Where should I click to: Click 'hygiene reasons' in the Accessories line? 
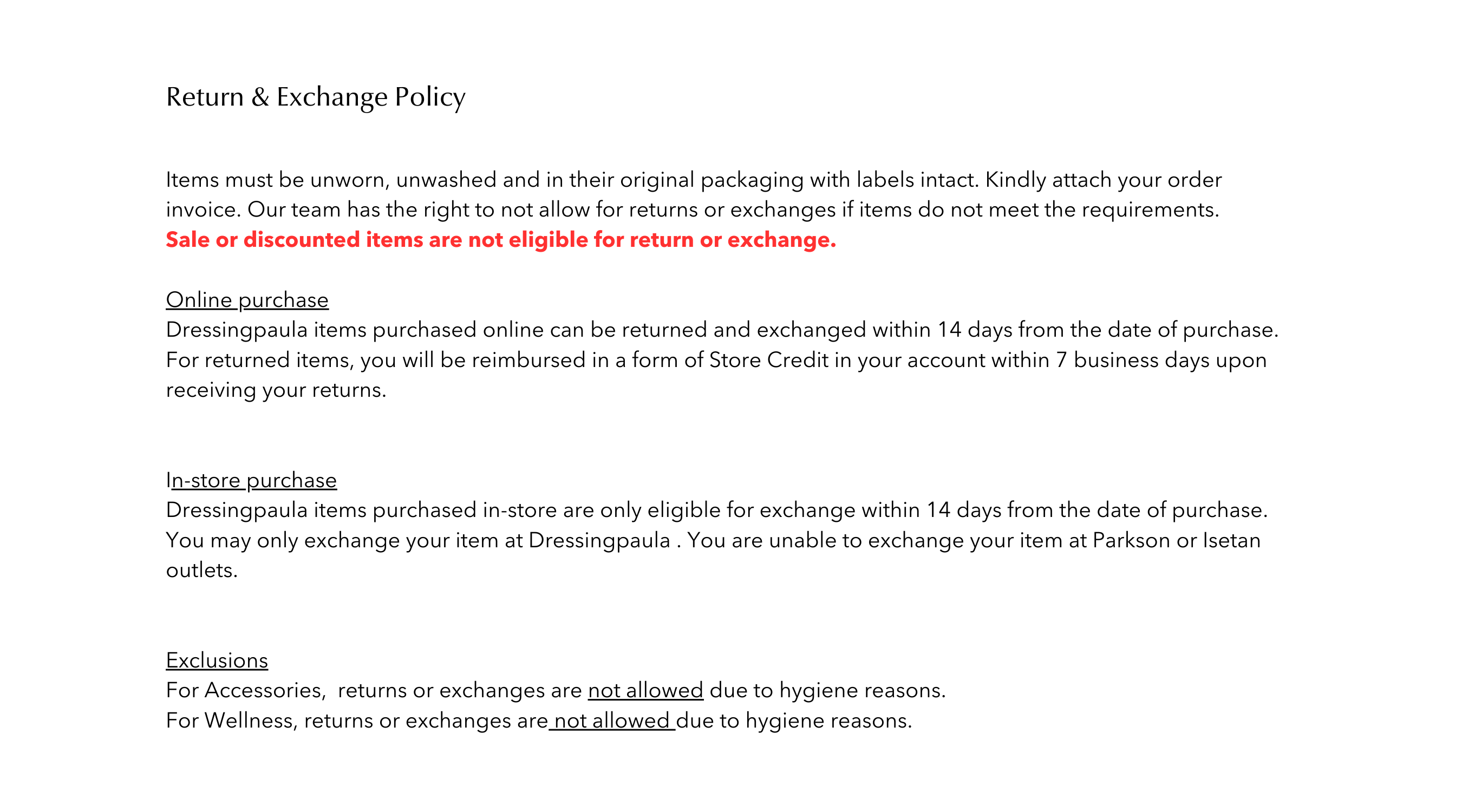(x=862, y=691)
